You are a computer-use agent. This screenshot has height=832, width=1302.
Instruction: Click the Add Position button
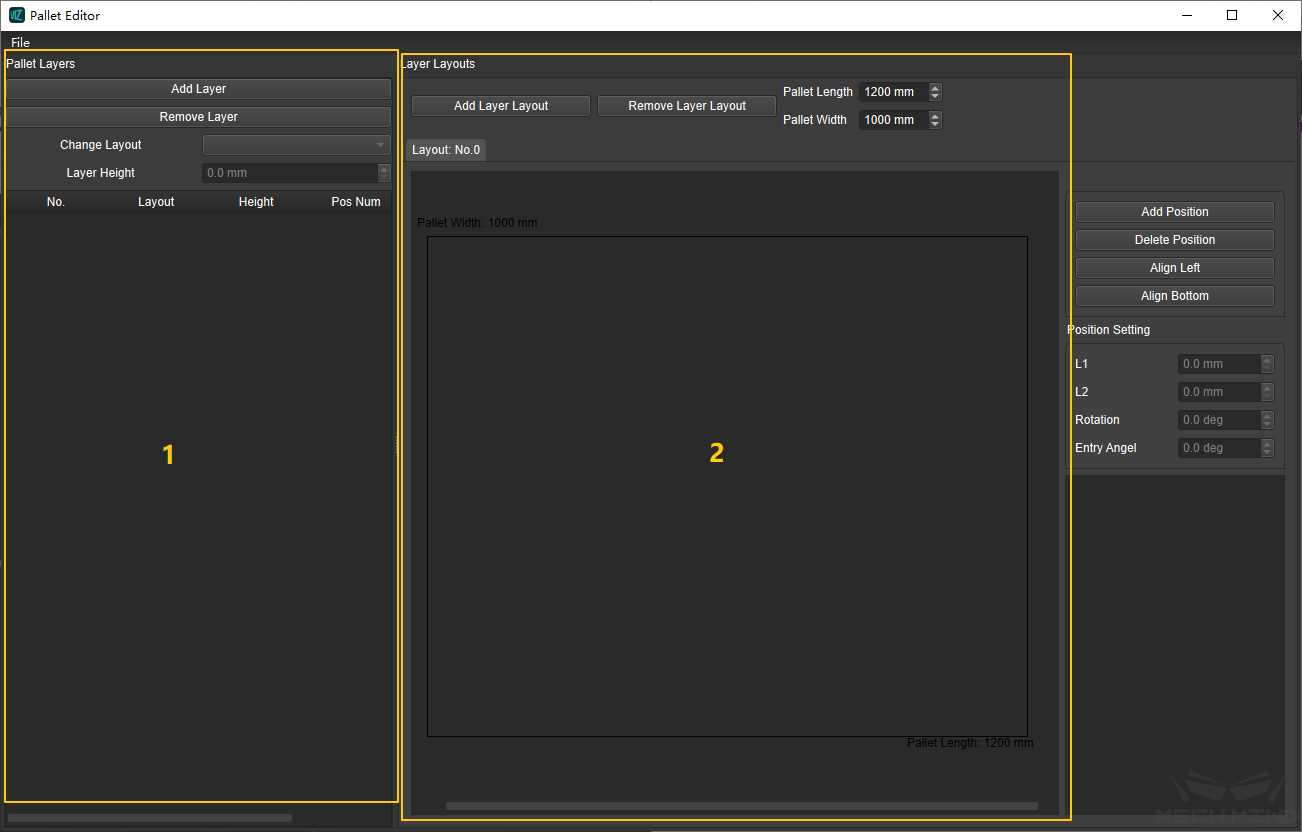[1174, 212]
